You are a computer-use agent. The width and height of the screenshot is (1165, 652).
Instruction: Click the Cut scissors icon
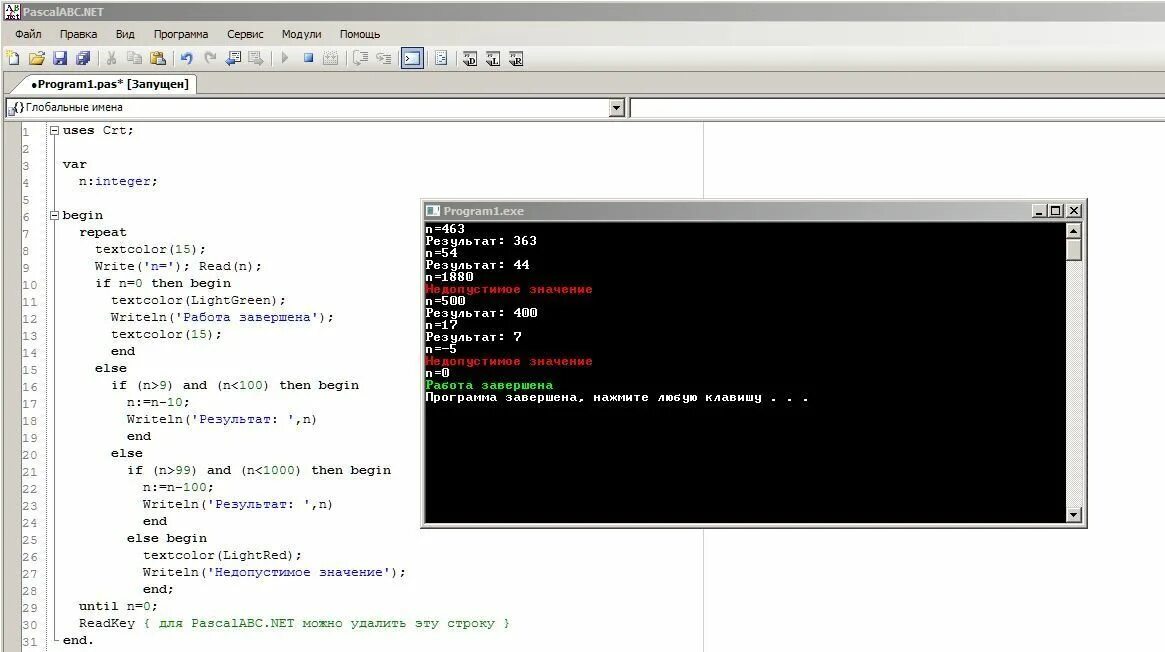(x=111, y=58)
